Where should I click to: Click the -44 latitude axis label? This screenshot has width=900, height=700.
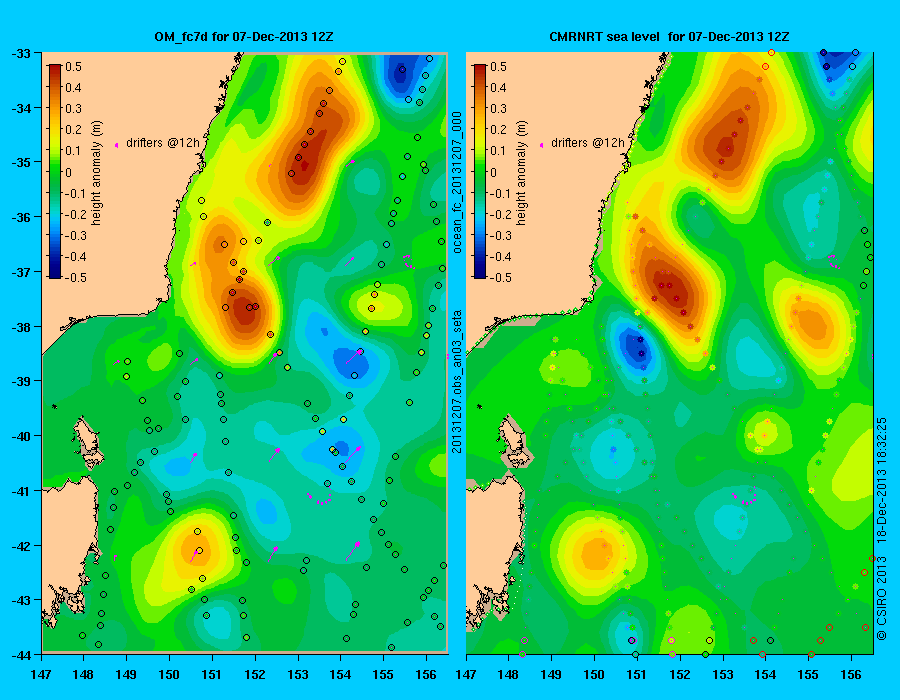click(x=21, y=655)
